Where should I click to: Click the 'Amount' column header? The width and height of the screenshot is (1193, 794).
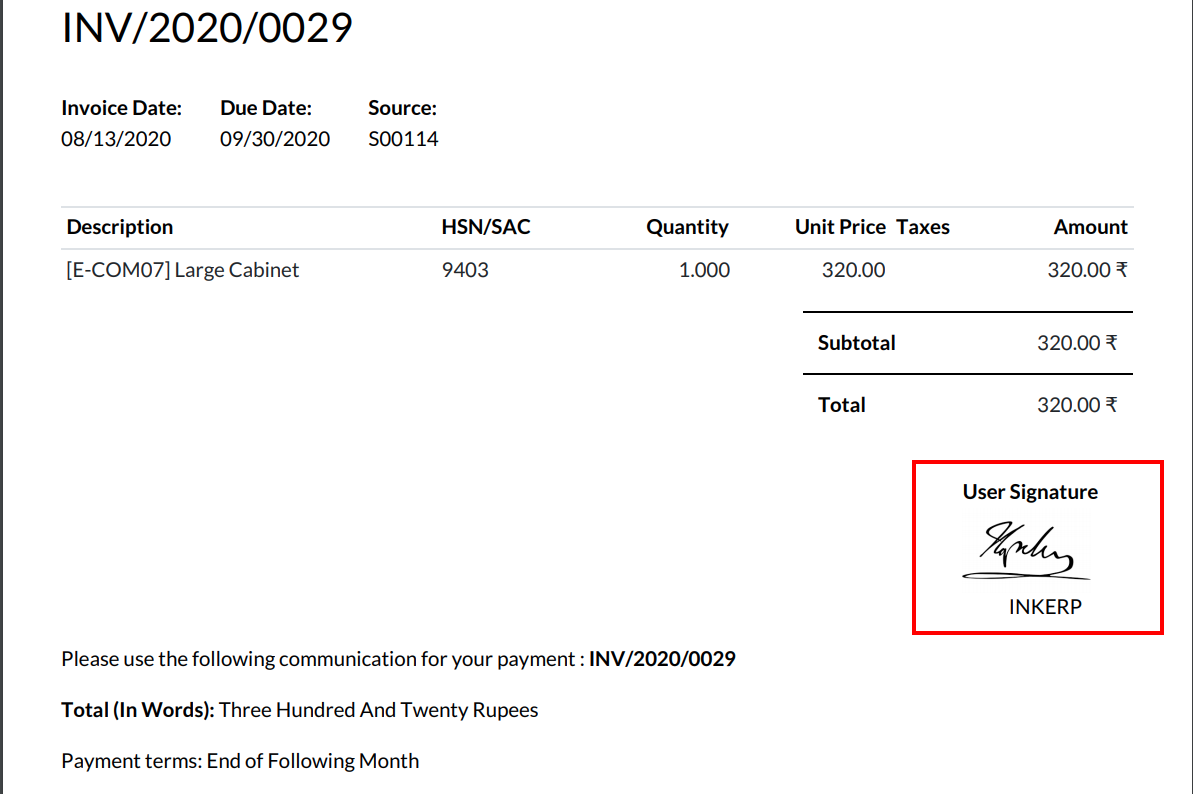coord(1090,227)
